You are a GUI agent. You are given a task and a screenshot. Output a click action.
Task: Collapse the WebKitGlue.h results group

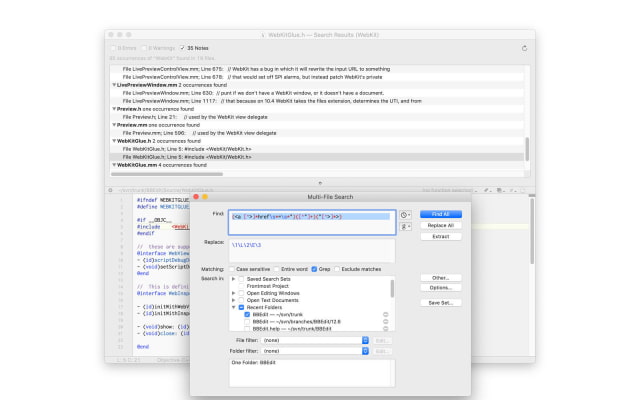(115, 141)
